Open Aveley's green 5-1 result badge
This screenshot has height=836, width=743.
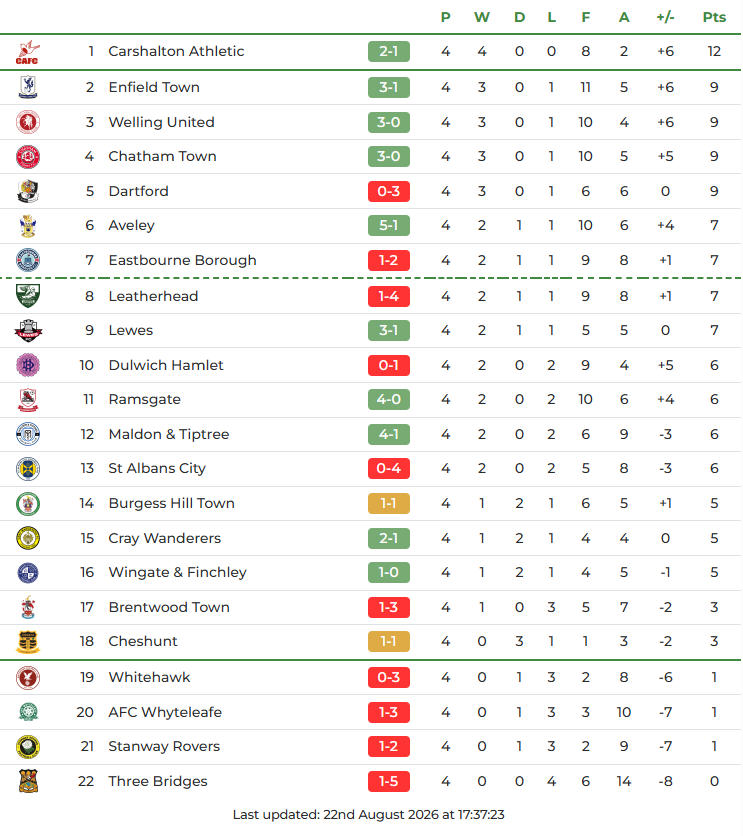(x=389, y=226)
